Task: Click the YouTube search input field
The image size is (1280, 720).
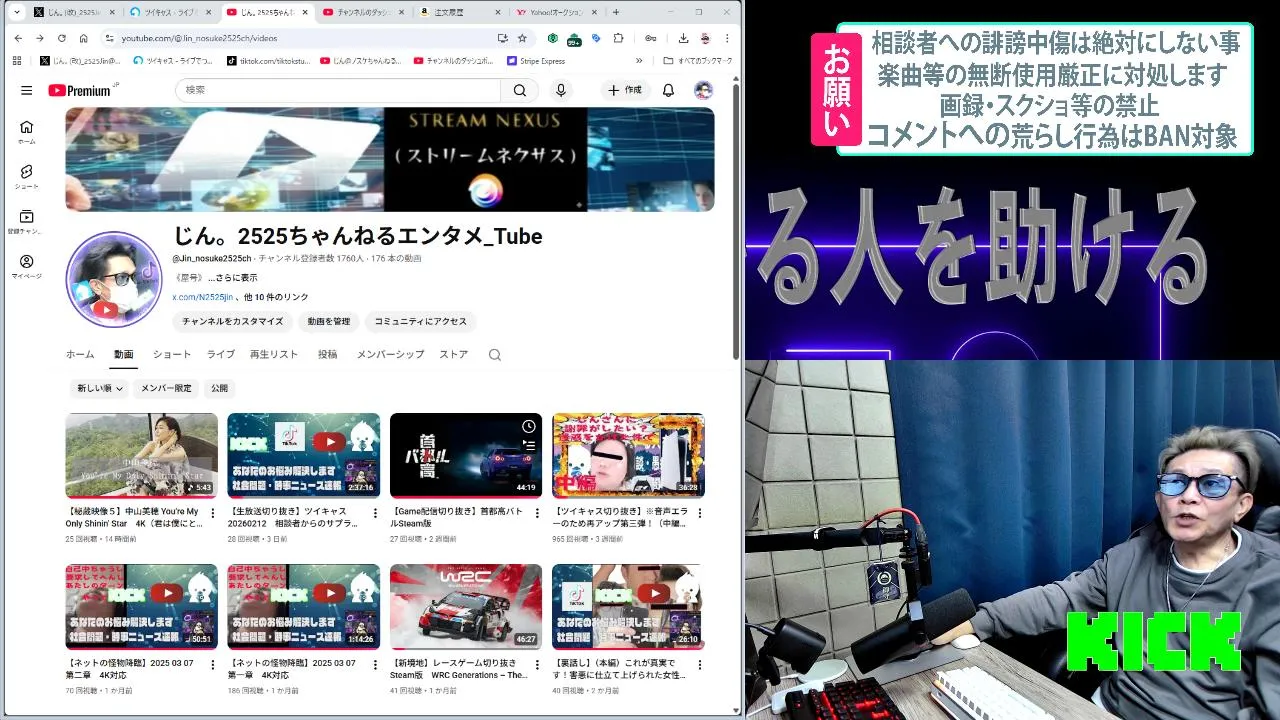Action: 338,90
